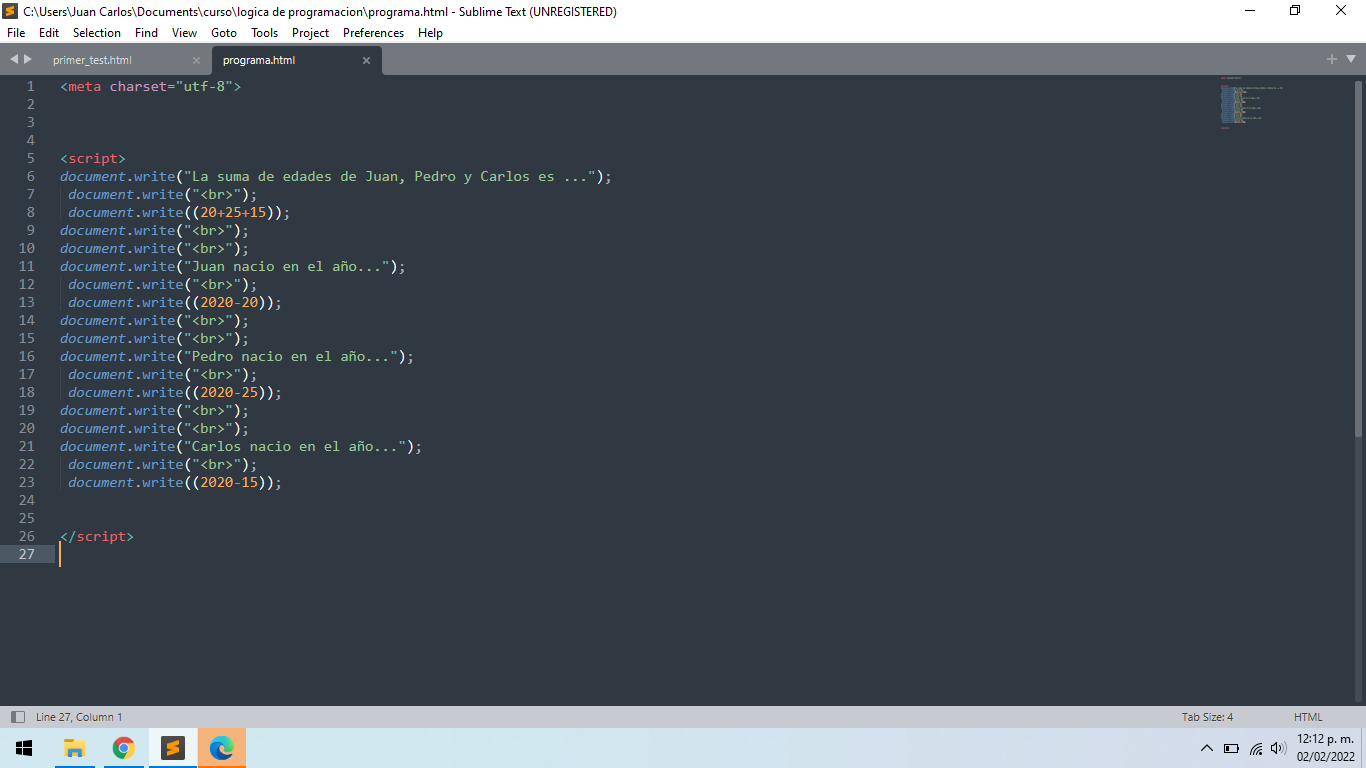Open the Tools menu
Viewport: 1366px width, 768px height.
(265, 33)
